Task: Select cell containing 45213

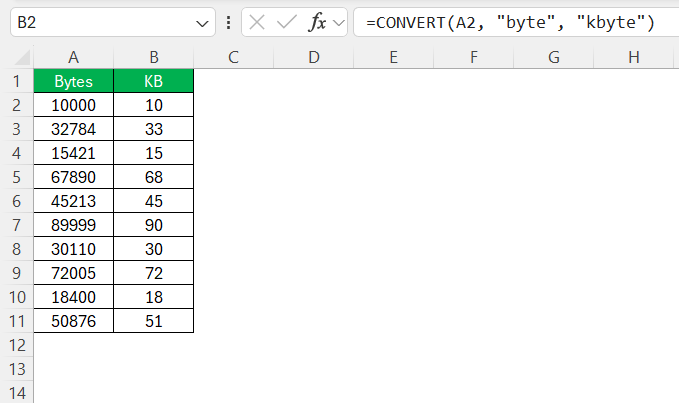Action: pyautogui.click(x=74, y=201)
